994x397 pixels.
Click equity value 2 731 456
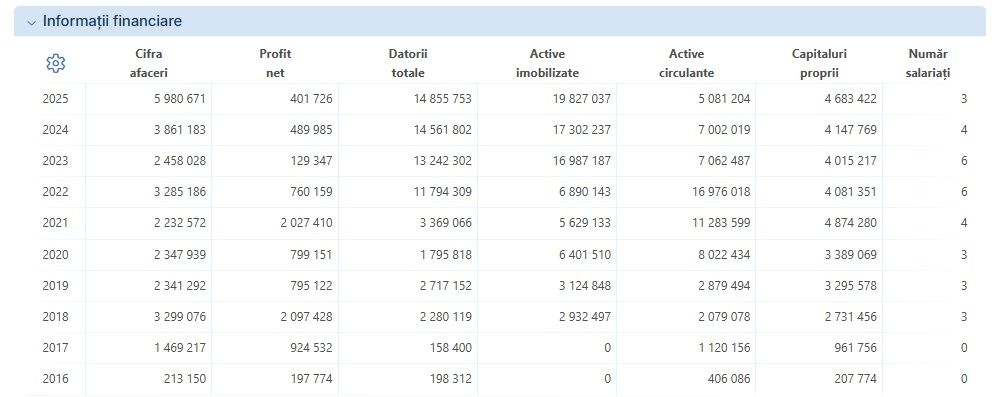[851, 316]
